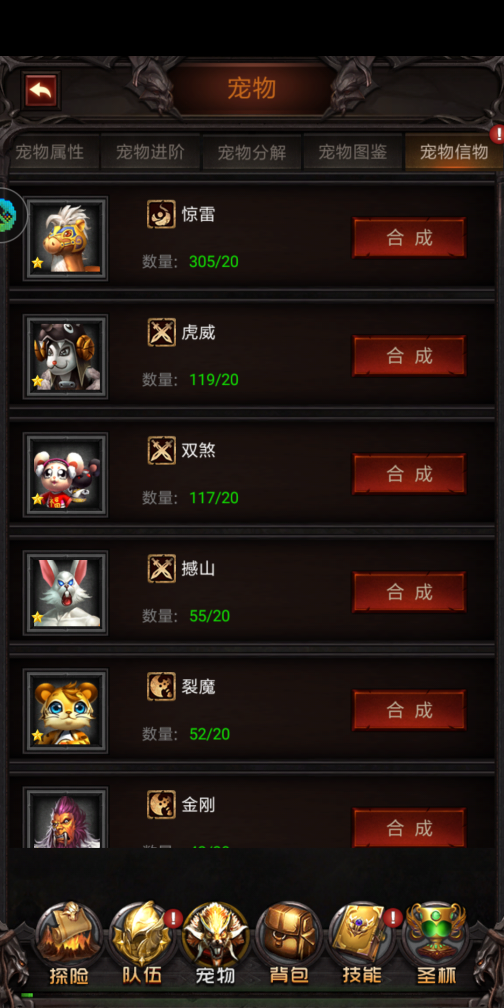Select the 宠物 beast icon in bottom bar
The image size is (504, 1008).
point(215,943)
